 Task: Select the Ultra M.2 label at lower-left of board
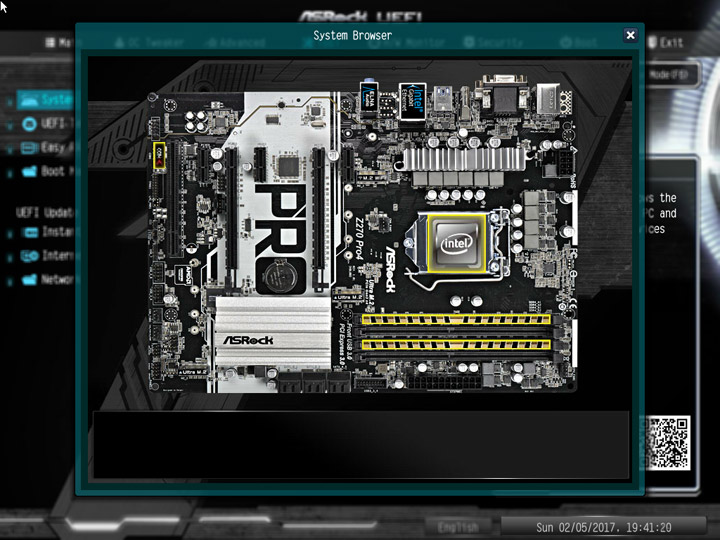point(193,371)
